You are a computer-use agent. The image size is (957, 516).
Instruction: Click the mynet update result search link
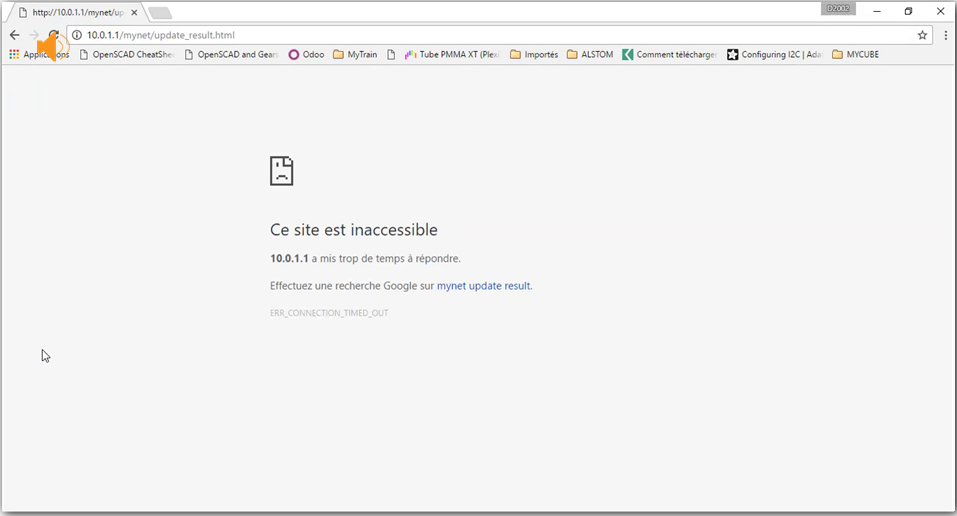pos(484,286)
